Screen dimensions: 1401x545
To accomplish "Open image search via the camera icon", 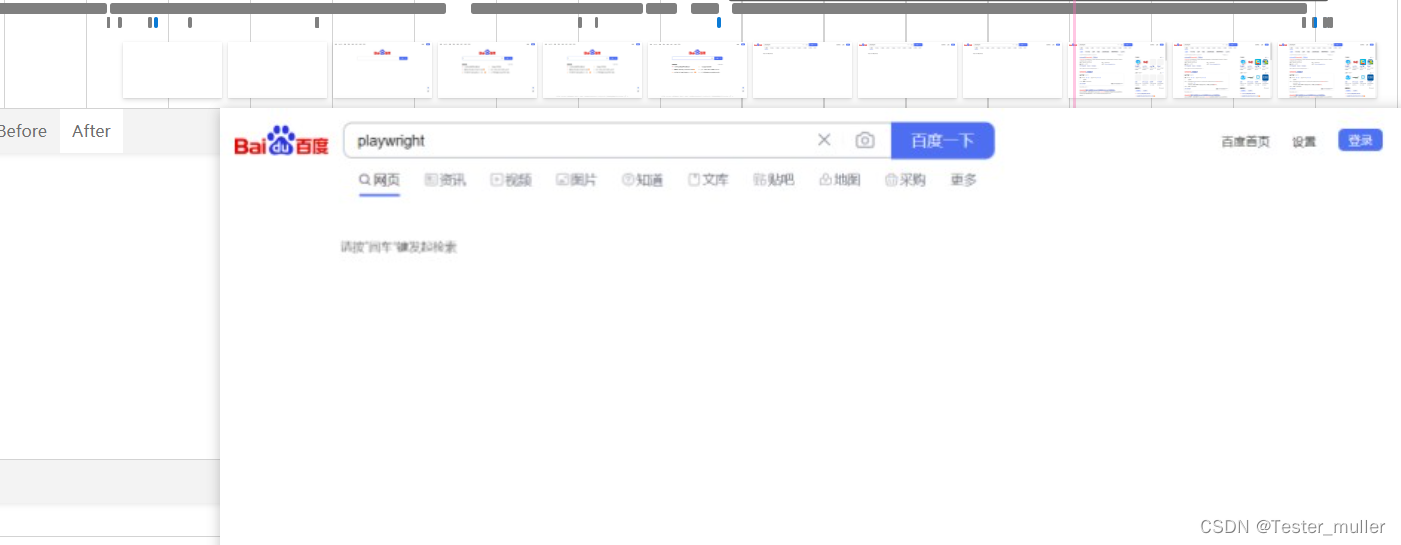I will click(865, 140).
